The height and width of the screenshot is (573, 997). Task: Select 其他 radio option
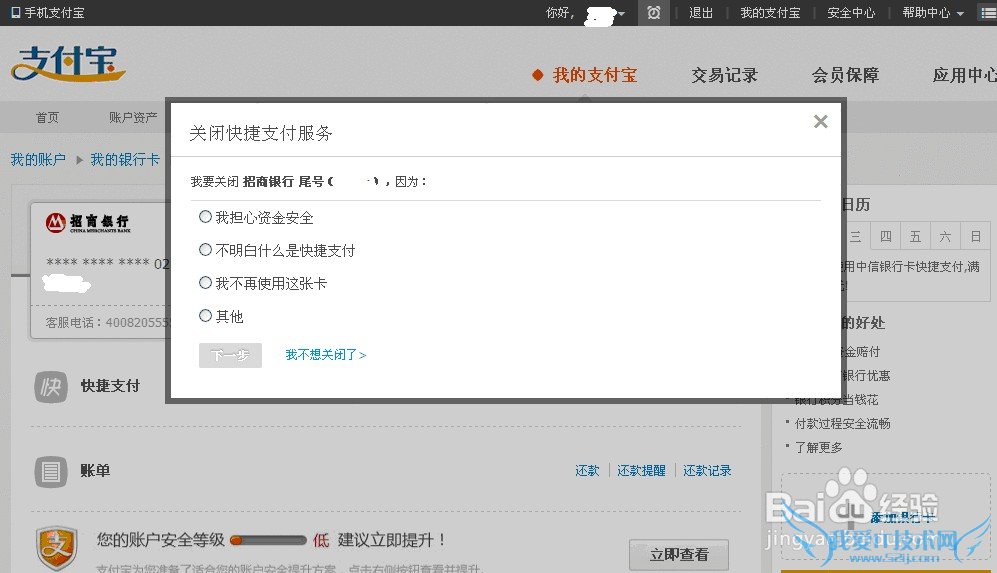point(205,315)
